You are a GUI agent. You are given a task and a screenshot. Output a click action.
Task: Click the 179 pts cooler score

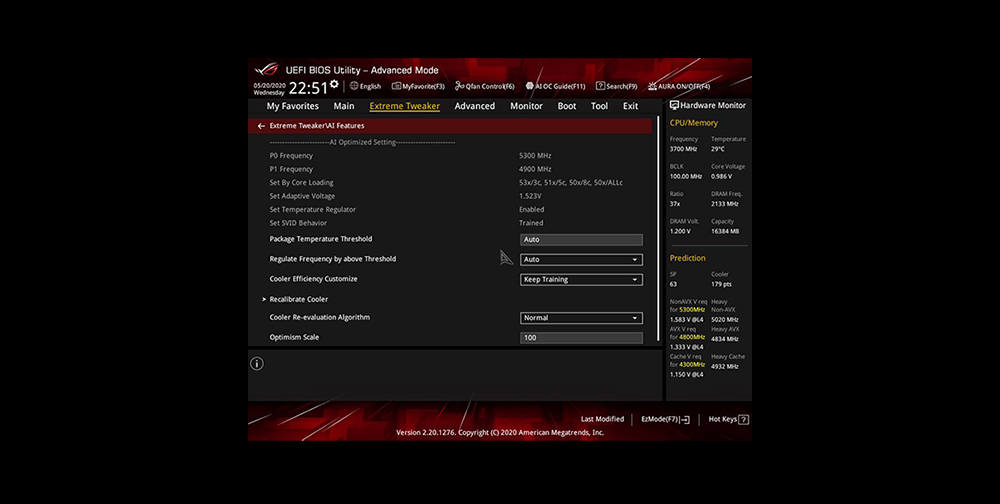(721, 284)
